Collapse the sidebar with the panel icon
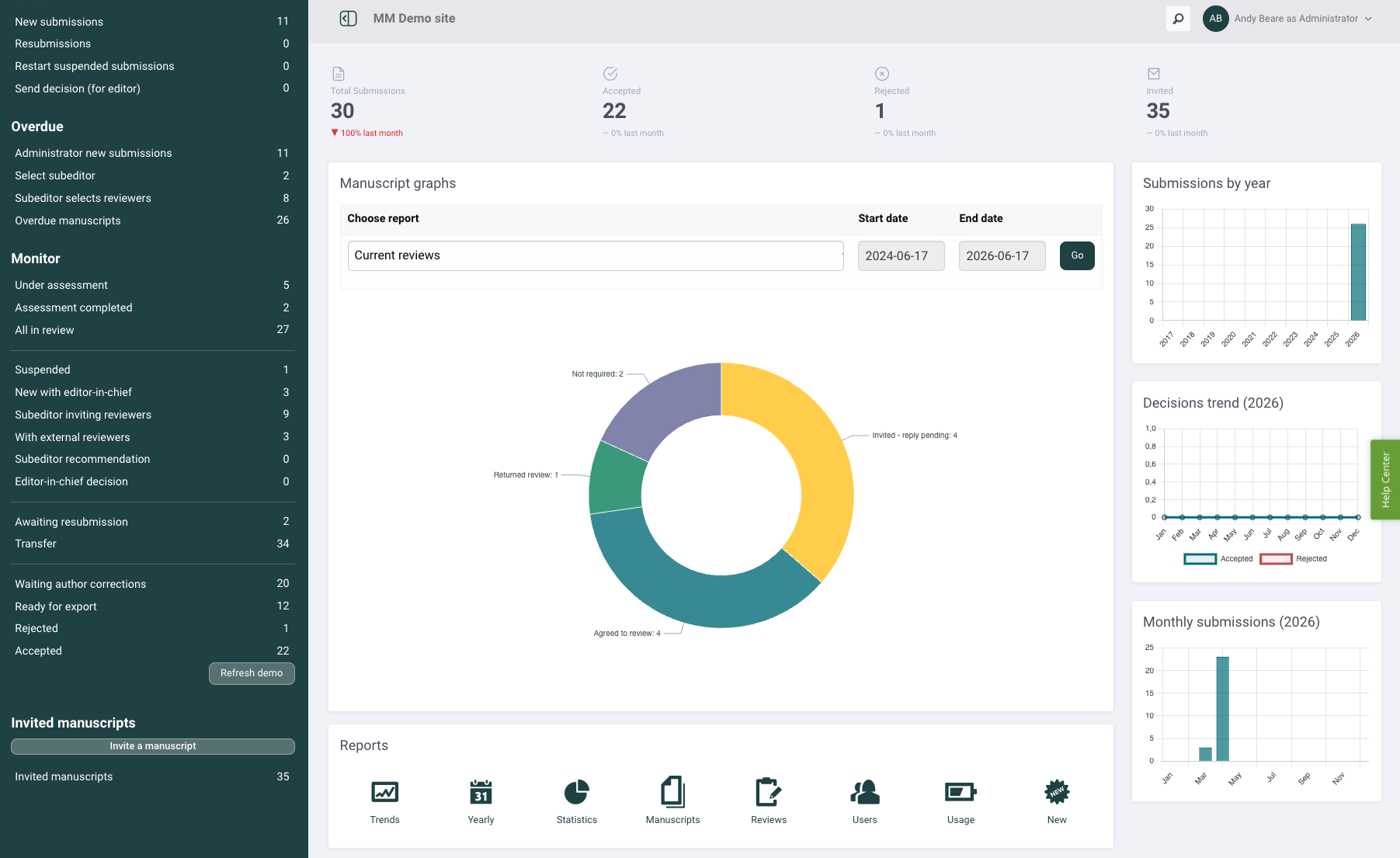 (349, 19)
